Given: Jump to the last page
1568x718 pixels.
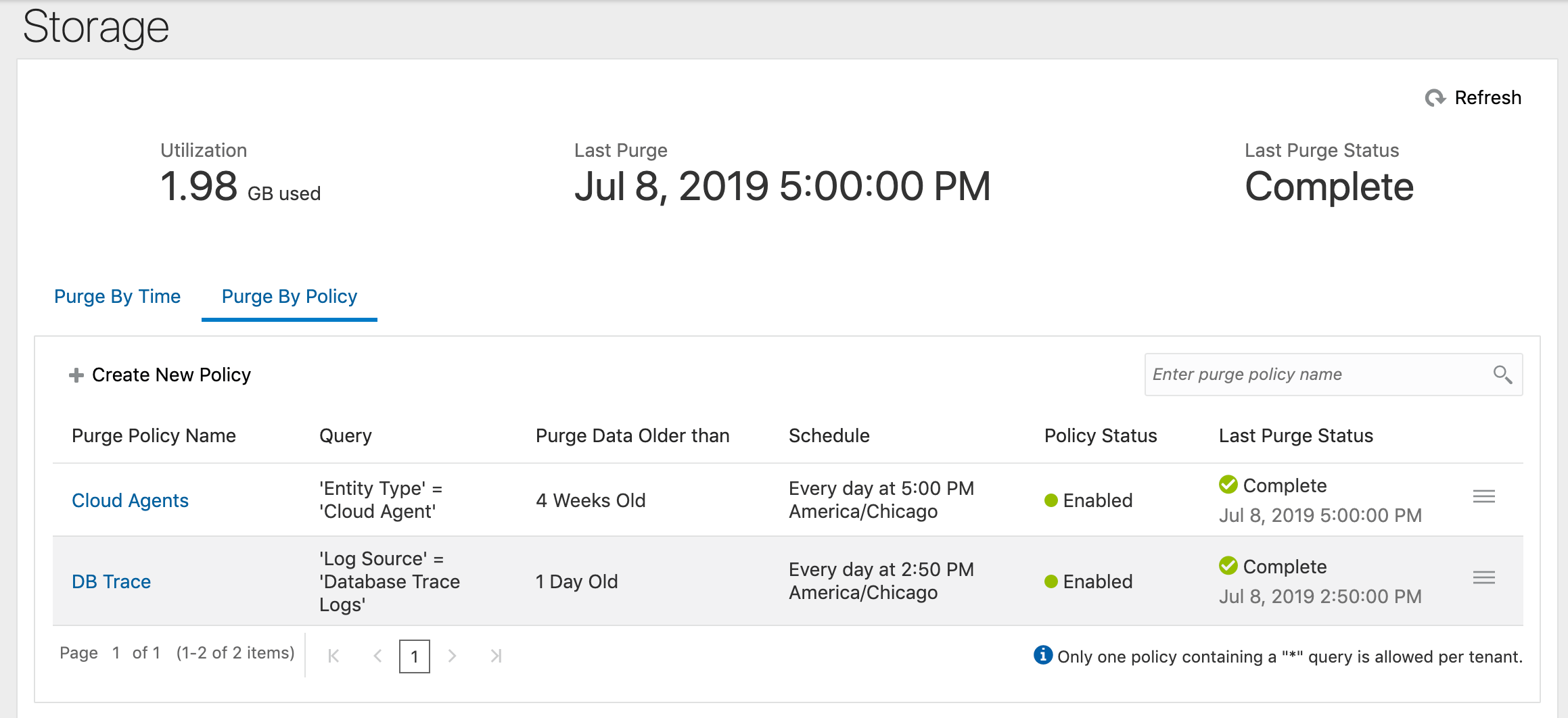Looking at the screenshot, I should (x=496, y=656).
